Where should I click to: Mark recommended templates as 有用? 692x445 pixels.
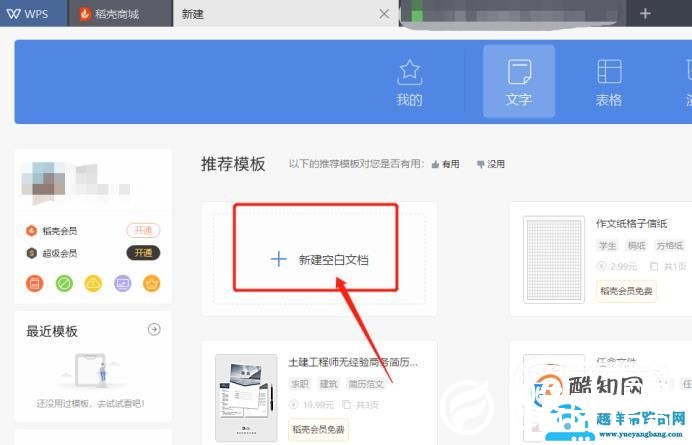point(445,164)
